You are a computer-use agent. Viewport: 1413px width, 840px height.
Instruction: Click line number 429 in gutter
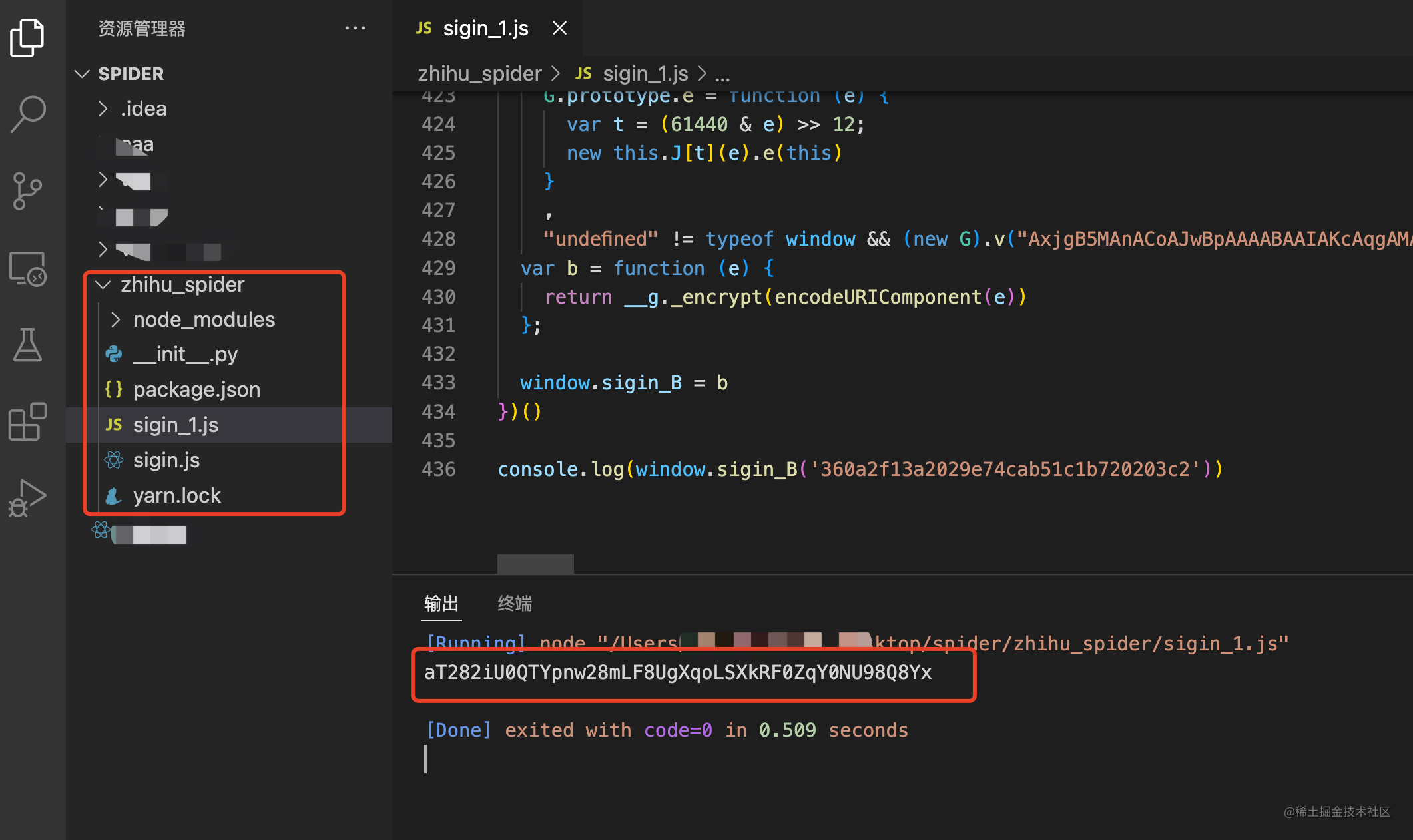coord(439,268)
